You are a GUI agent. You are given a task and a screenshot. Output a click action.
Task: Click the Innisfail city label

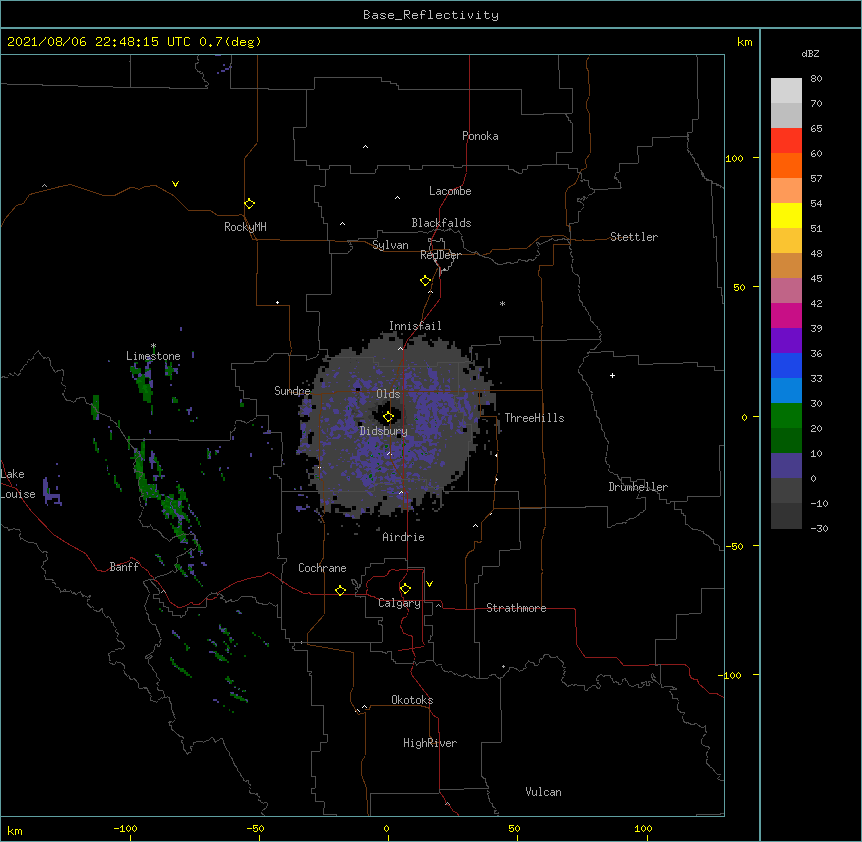415,326
